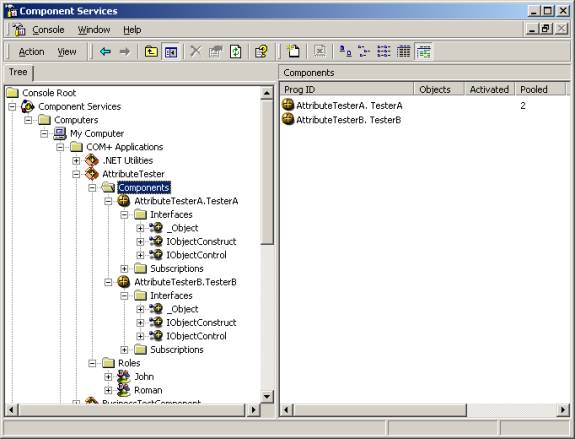This screenshot has width=575, height=439.
Task: Click the Delete X toolbar icon
Action: coord(196,52)
